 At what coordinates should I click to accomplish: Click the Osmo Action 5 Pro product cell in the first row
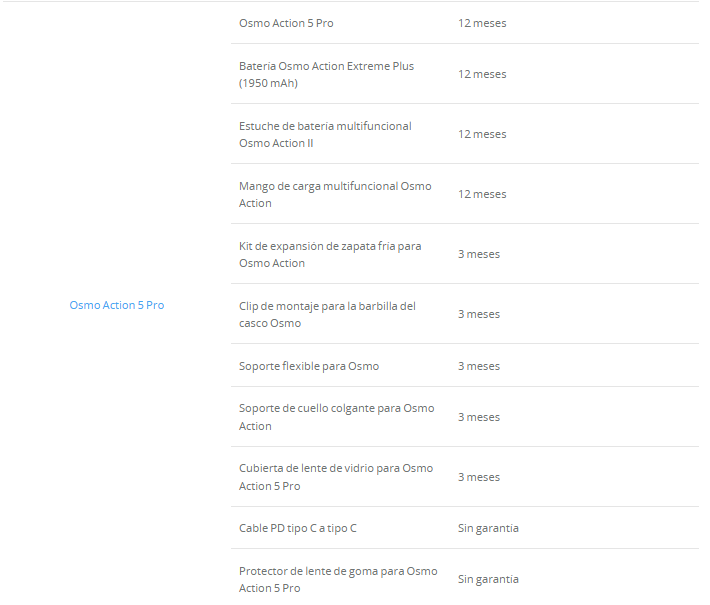pyautogui.click(x=286, y=23)
